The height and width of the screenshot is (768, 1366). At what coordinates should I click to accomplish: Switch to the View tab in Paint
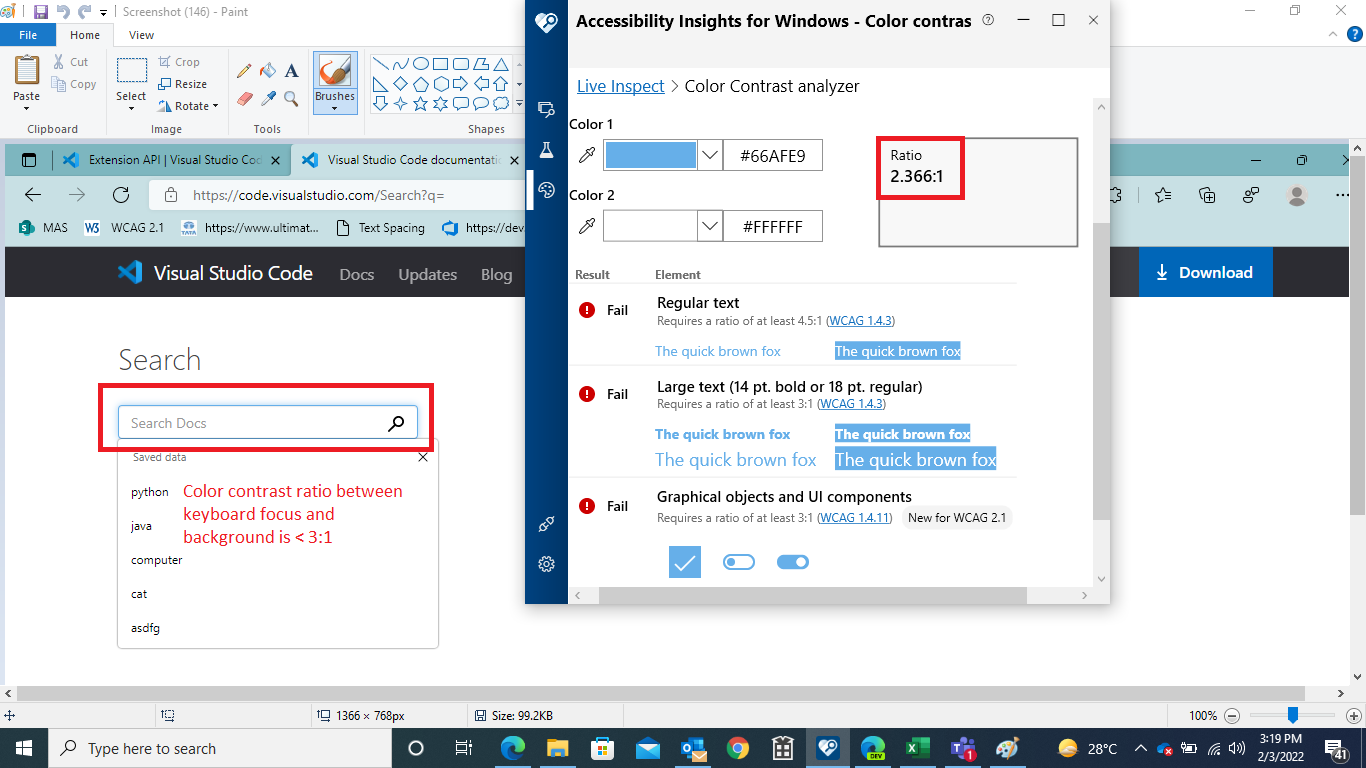pos(141,34)
